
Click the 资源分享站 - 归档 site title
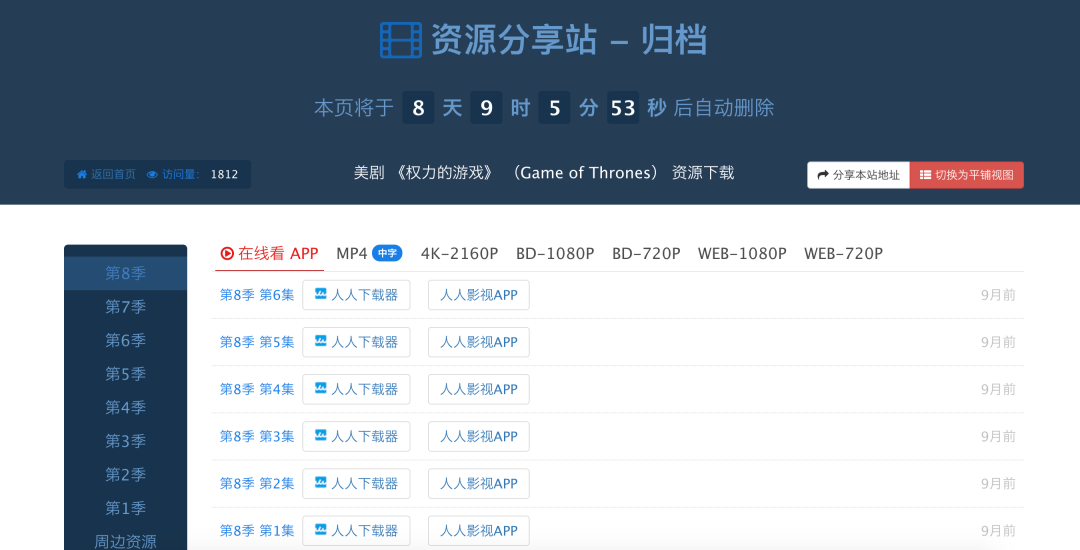pos(569,40)
